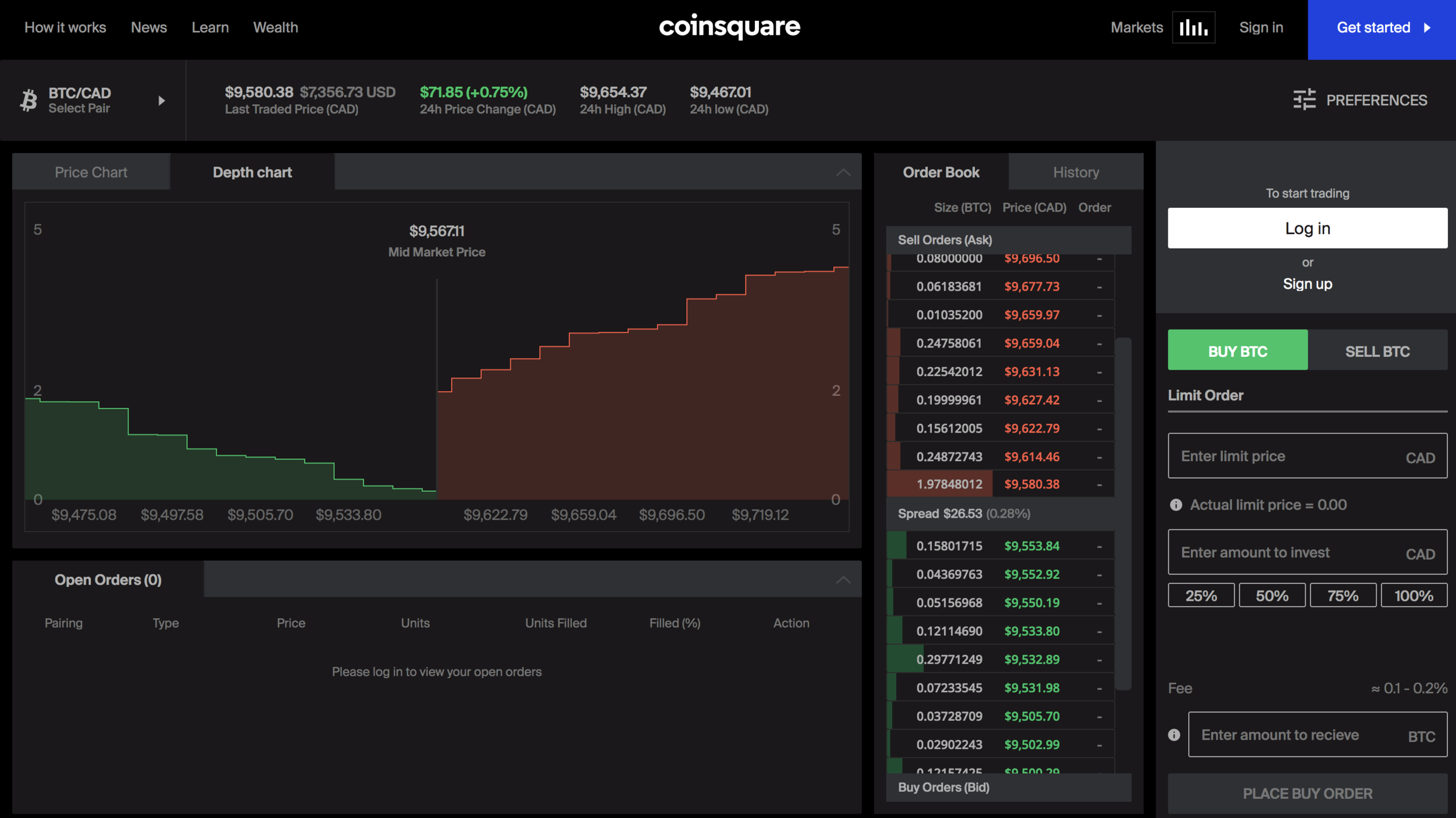Image resolution: width=1456 pixels, height=818 pixels.
Task: Open the News menu item
Action: (149, 27)
